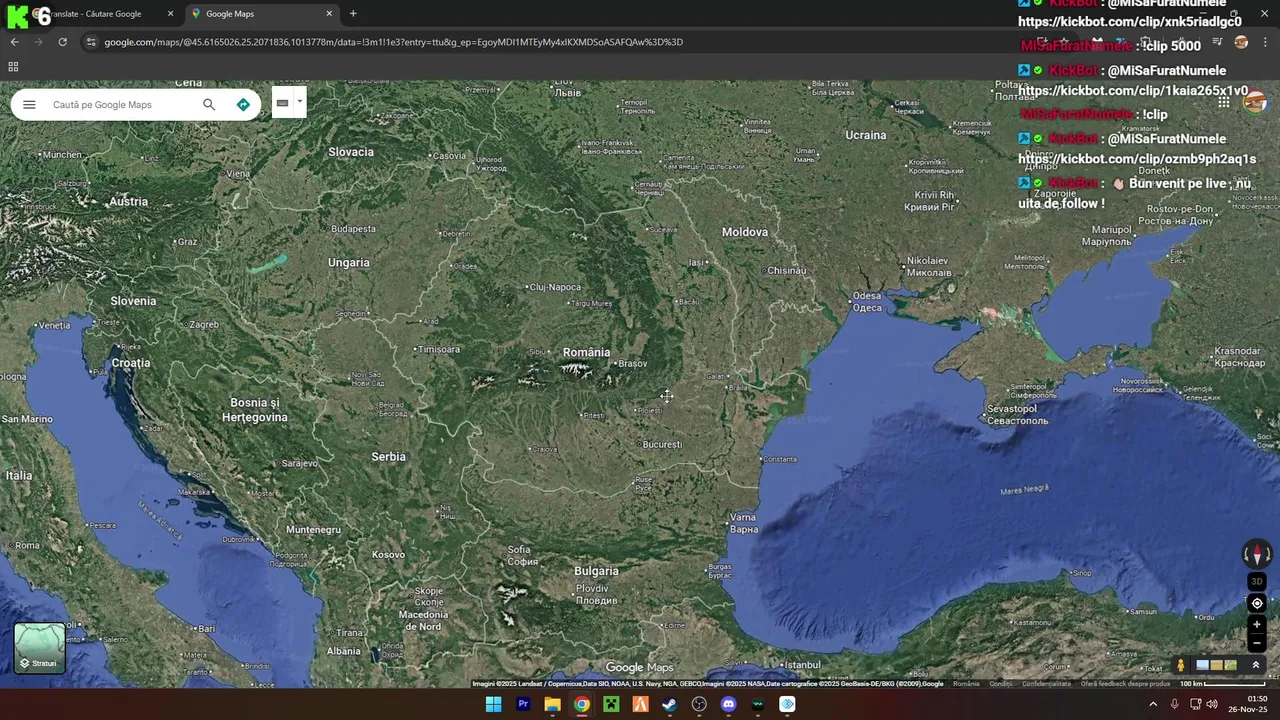This screenshot has width=1280, height=720.
Task: Zoom out with the minus button
Action: click(1257, 642)
